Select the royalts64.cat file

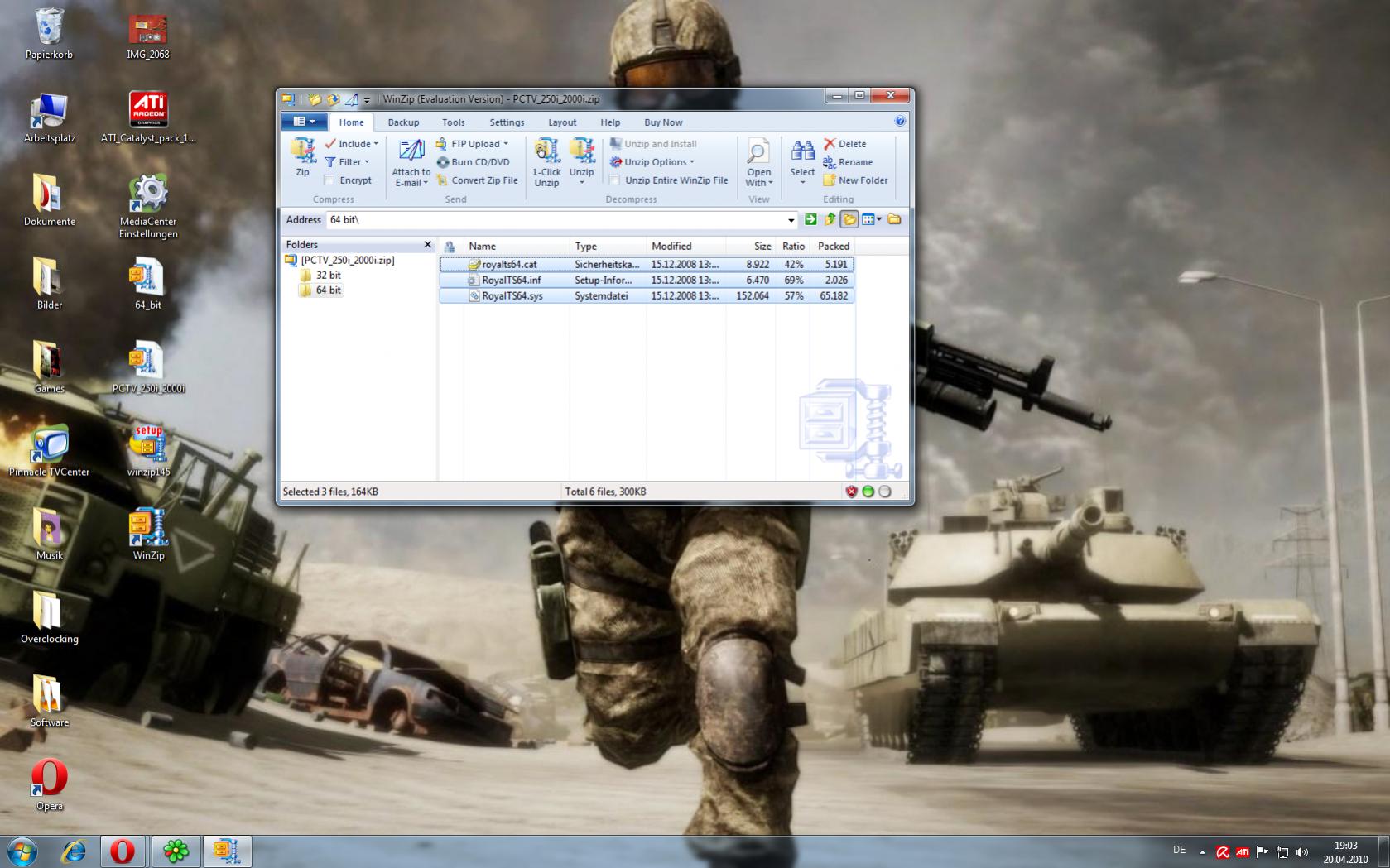tap(647, 265)
